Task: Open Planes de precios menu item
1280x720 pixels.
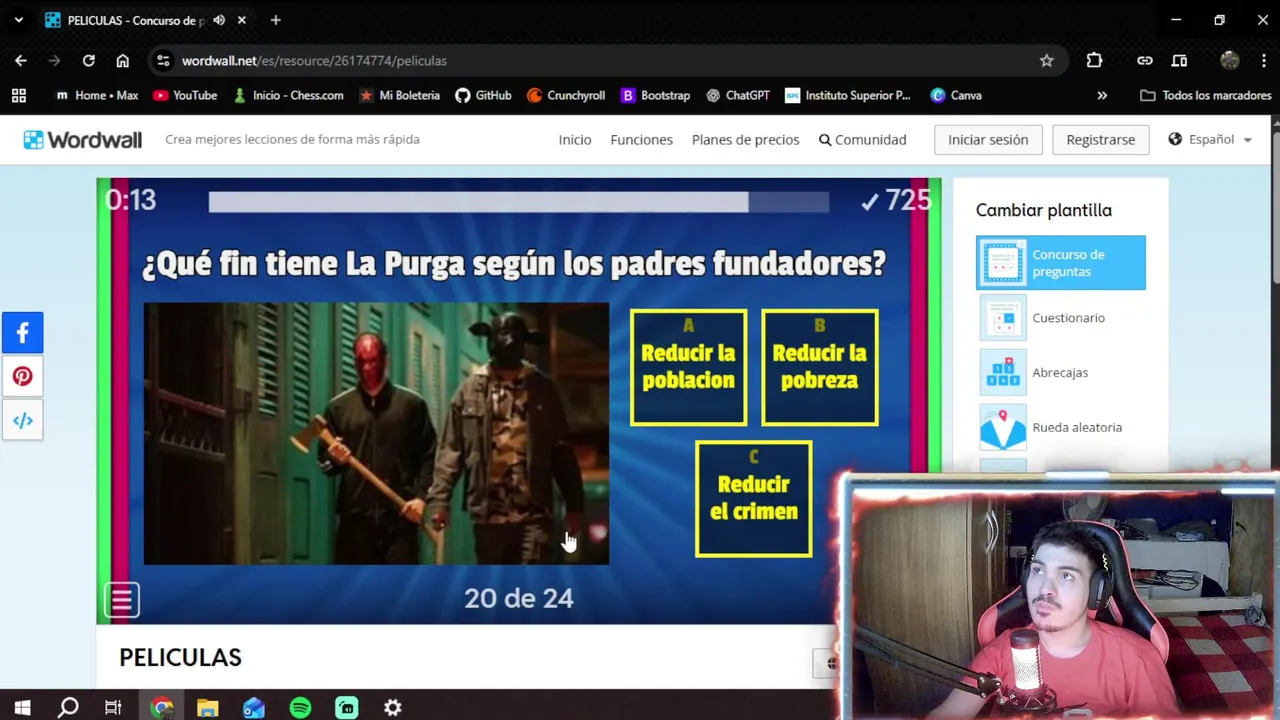Action: tap(745, 139)
